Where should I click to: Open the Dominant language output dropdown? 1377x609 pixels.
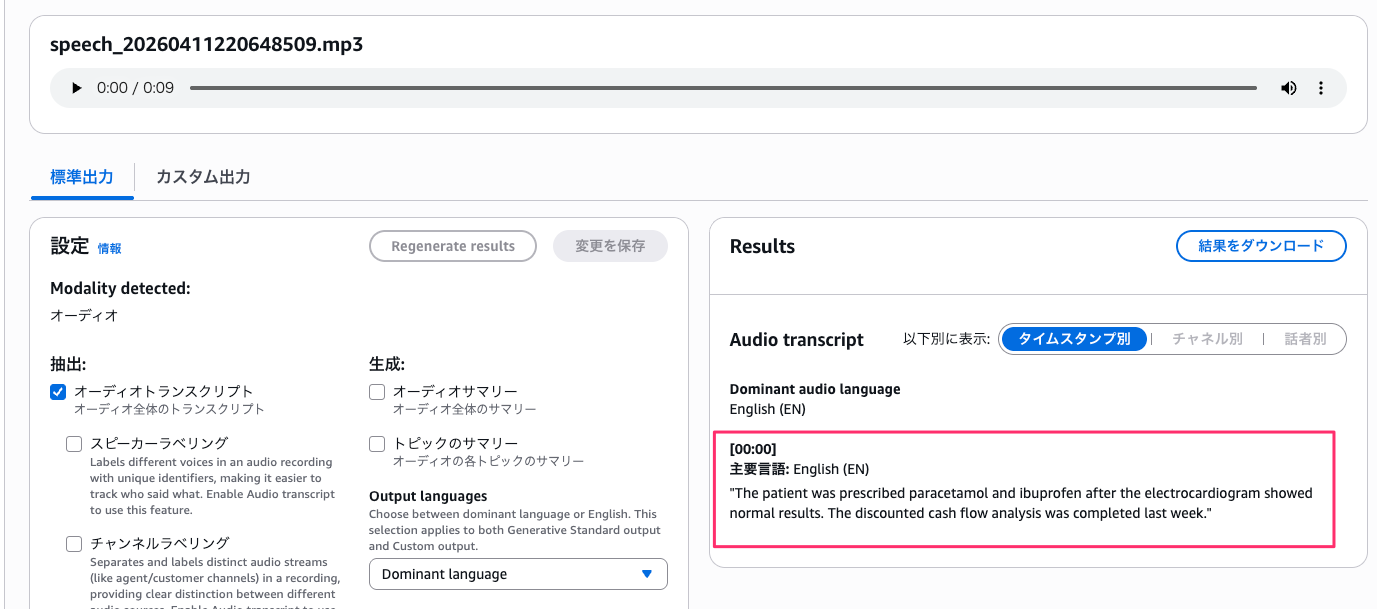pos(518,574)
